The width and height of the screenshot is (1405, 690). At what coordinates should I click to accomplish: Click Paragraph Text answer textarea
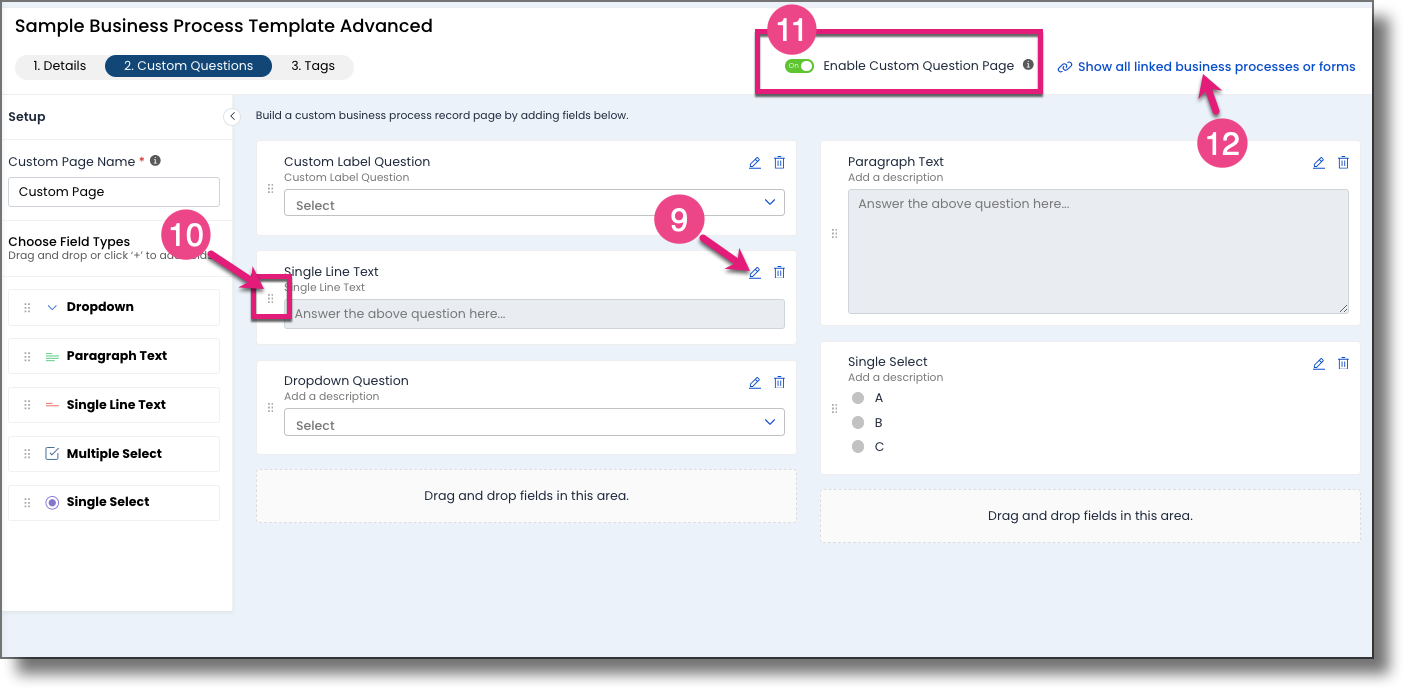coord(1098,252)
